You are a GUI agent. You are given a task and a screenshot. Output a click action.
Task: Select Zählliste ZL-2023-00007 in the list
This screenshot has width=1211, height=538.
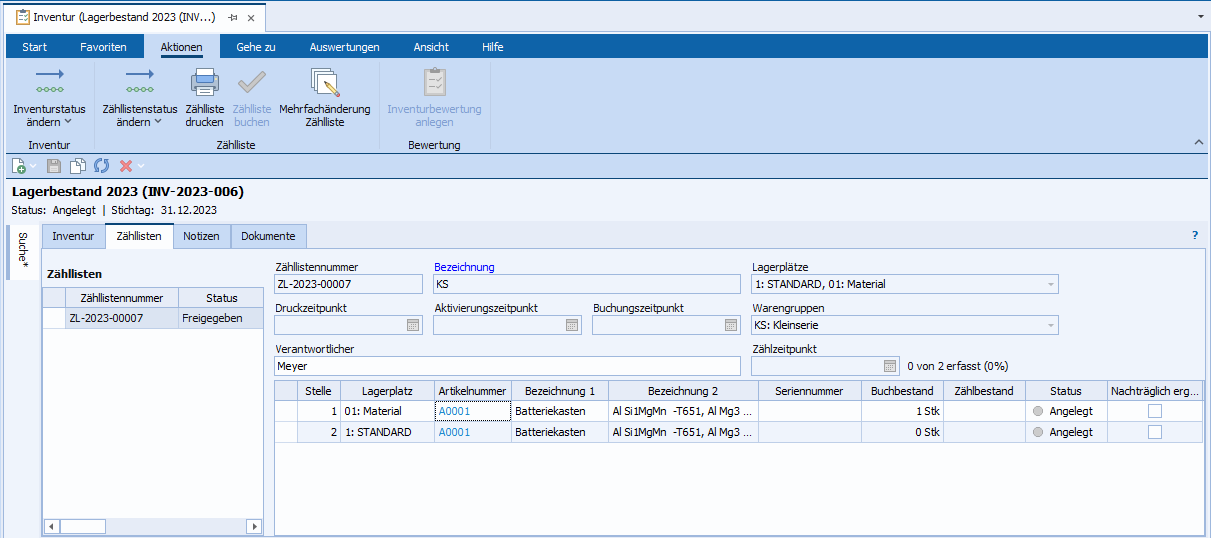pos(106,319)
